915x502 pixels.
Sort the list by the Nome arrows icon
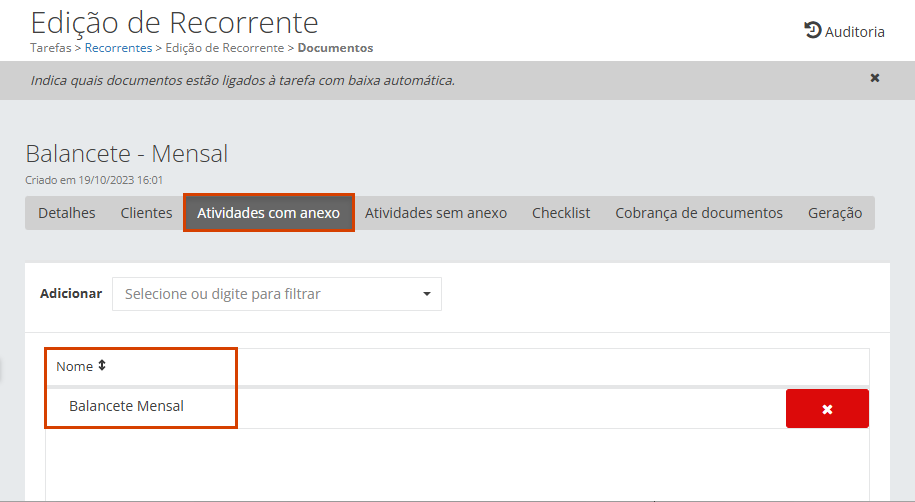tap(102, 366)
